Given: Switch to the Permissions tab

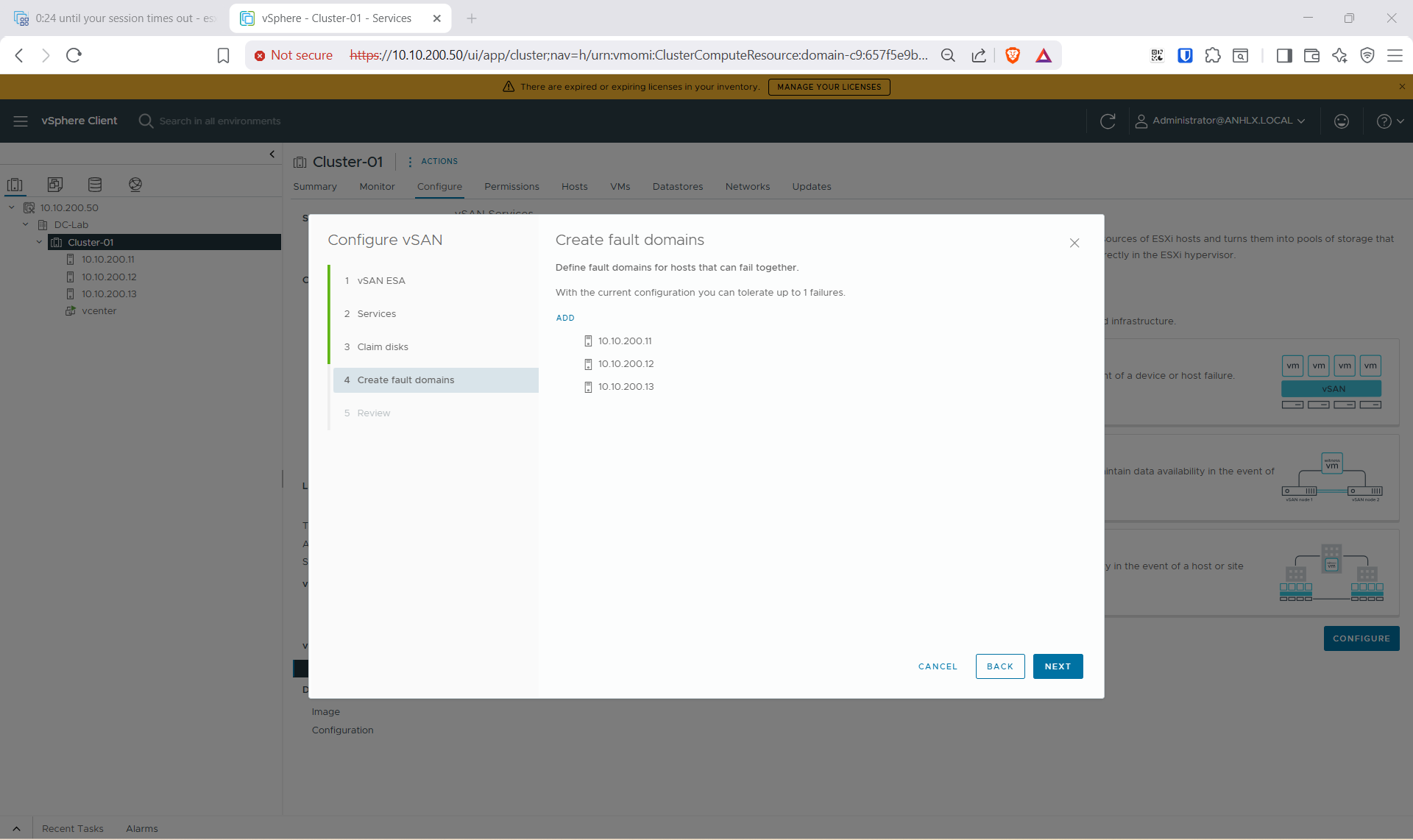Looking at the screenshot, I should [511, 187].
